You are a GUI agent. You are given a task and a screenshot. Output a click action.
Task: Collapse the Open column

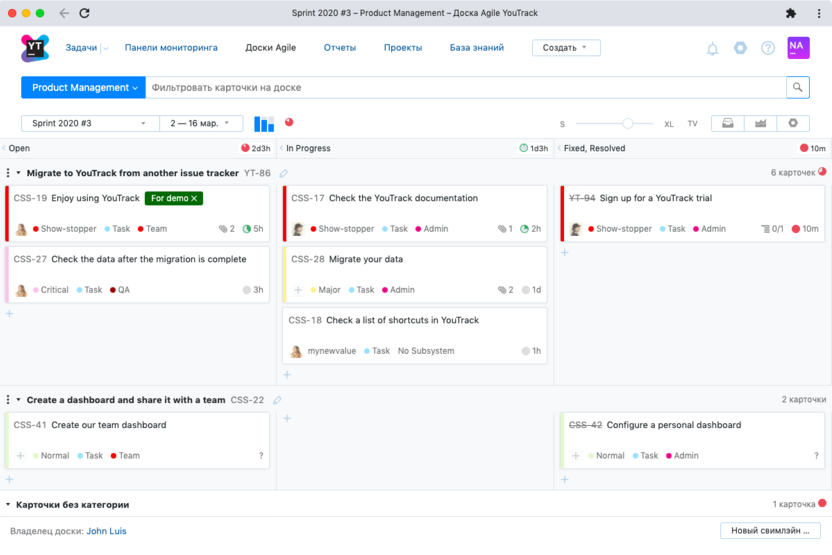click(x=4, y=148)
